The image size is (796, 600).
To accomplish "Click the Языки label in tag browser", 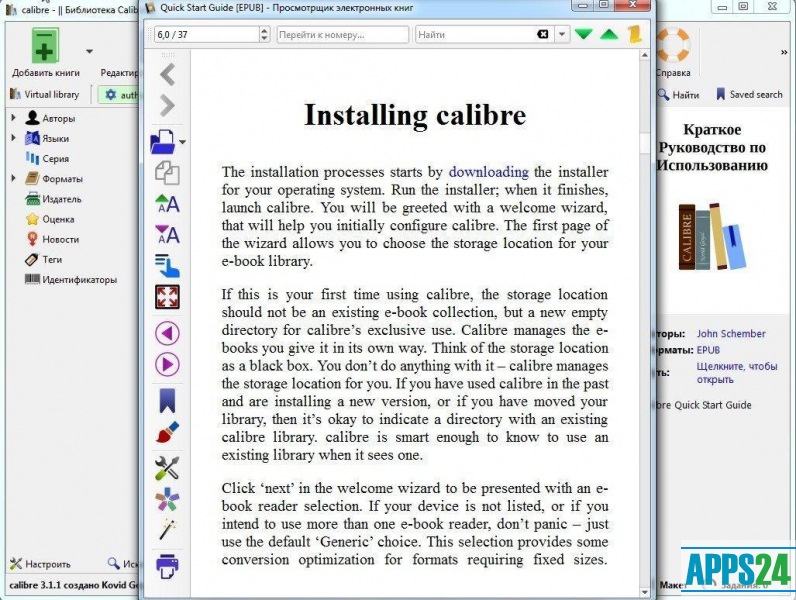I will [56, 139].
